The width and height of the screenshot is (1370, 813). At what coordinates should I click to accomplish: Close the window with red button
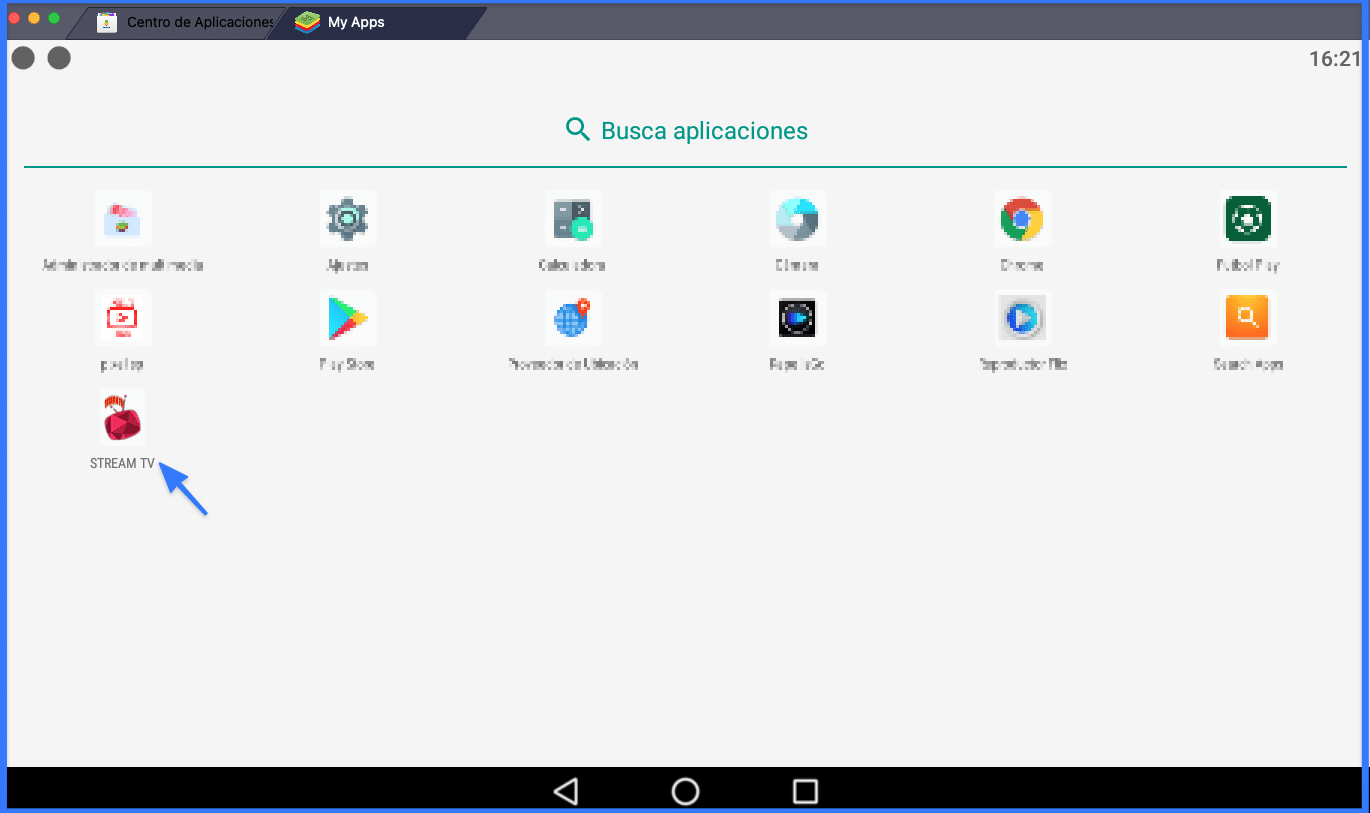(x=15, y=18)
